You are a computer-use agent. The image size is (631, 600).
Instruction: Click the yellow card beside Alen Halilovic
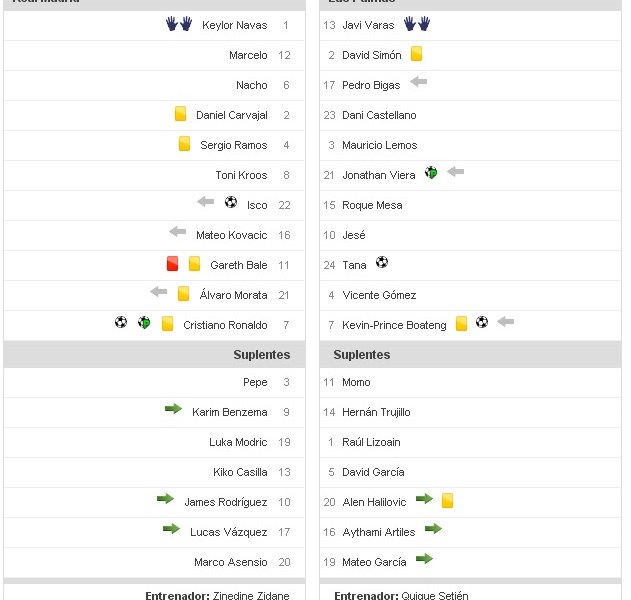[447, 499]
